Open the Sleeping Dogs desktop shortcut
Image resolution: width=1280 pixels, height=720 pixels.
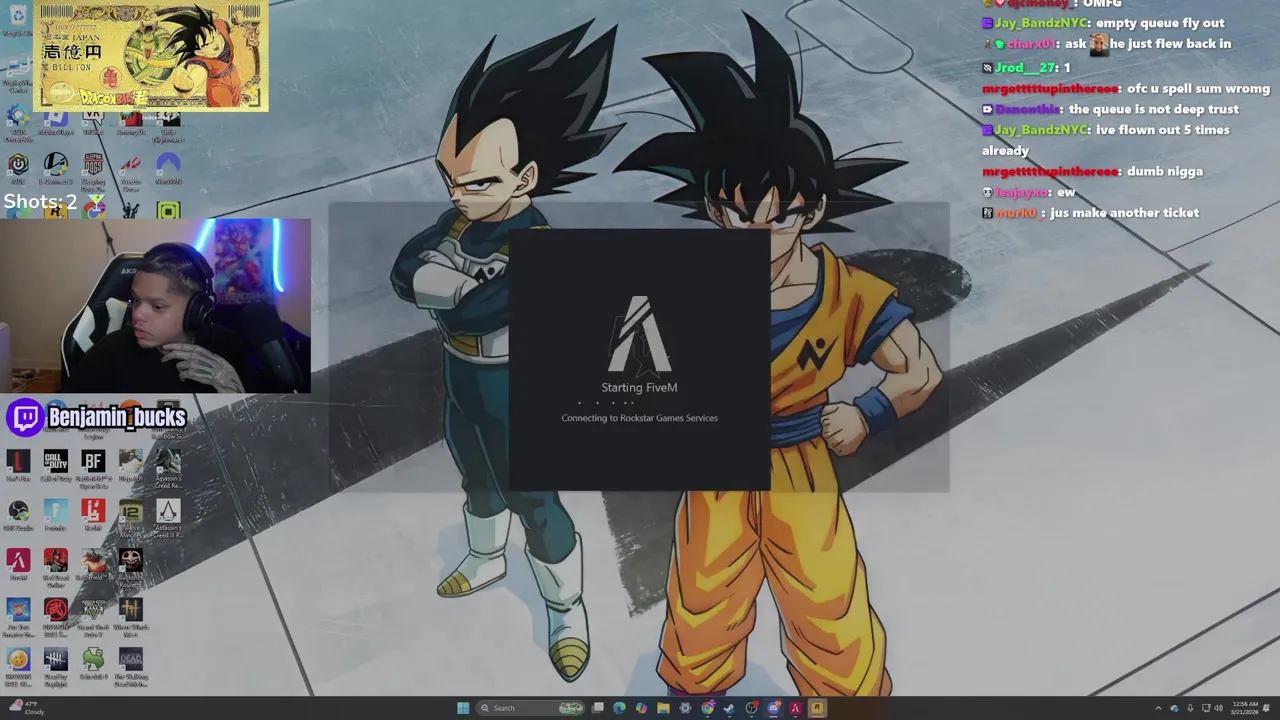[93, 170]
